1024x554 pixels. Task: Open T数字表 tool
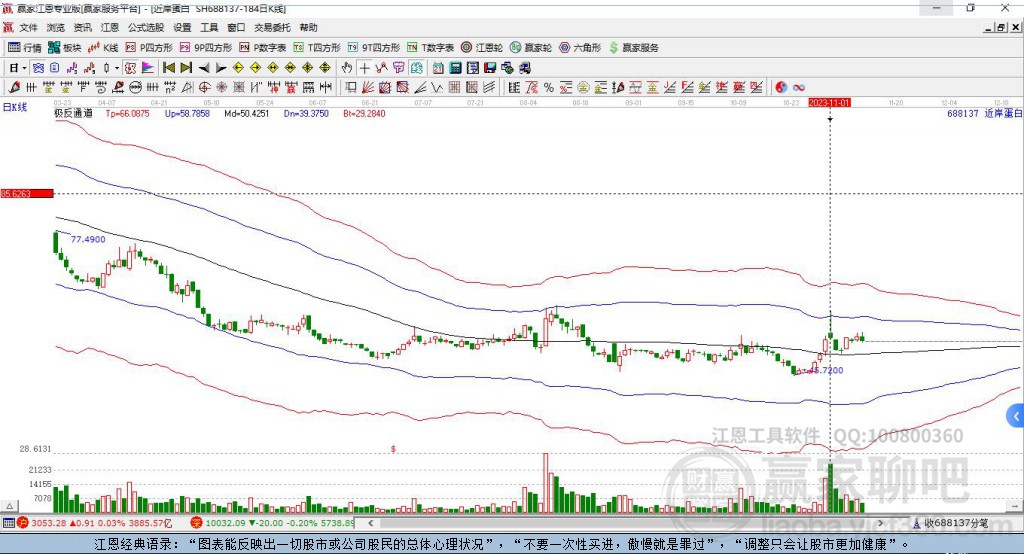click(x=430, y=48)
